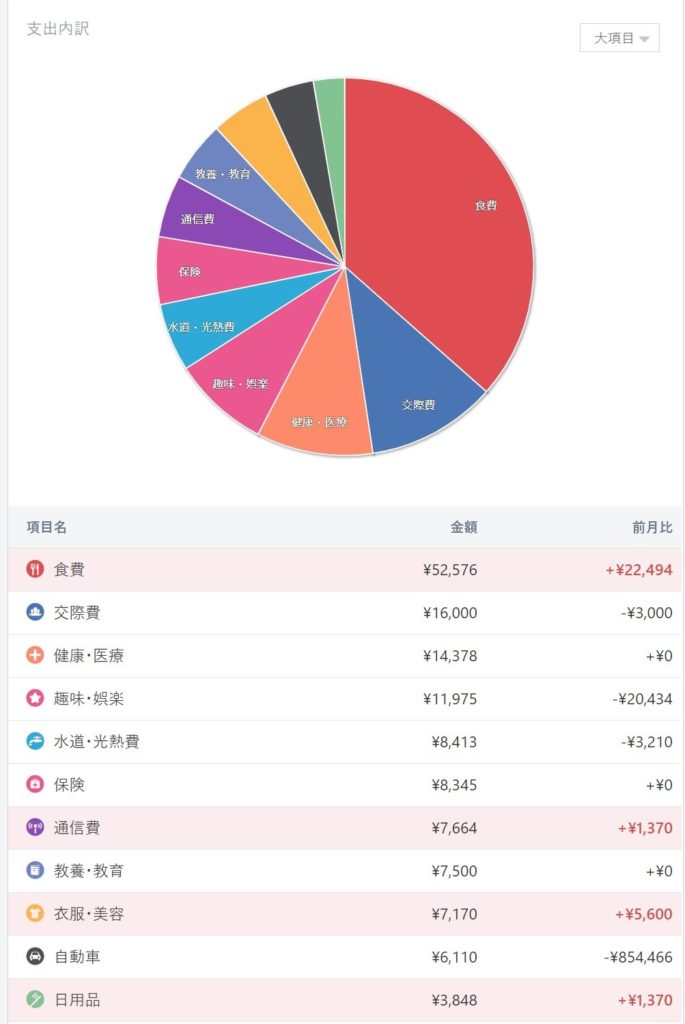Click the 項目名 column header

(47, 527)
